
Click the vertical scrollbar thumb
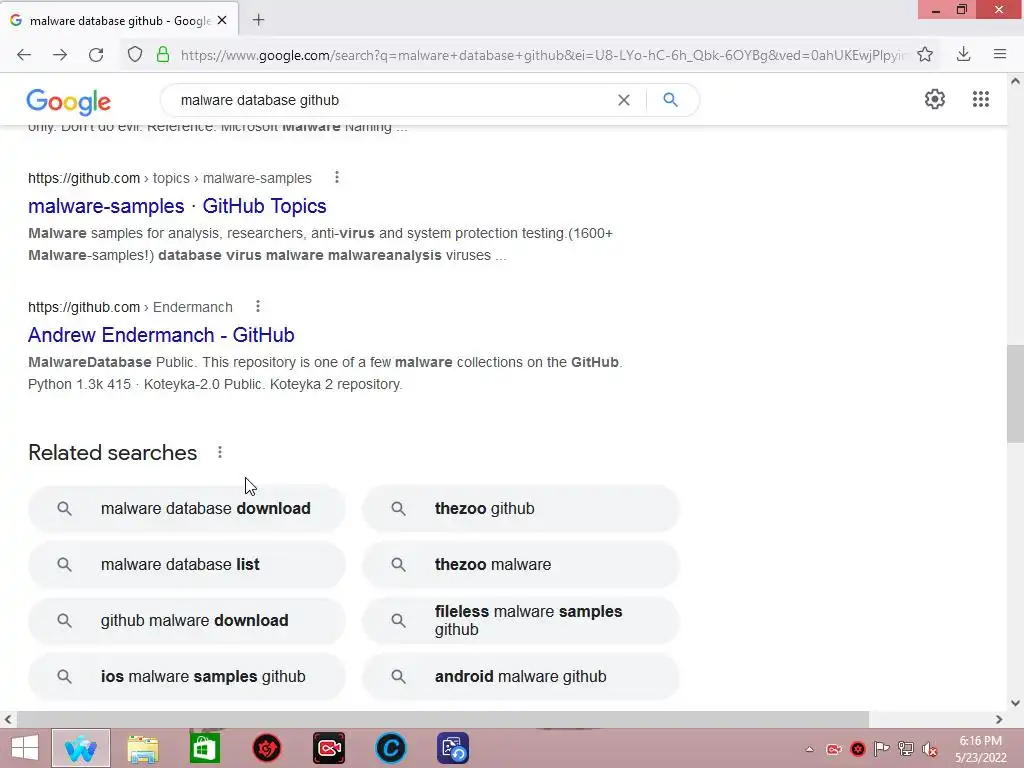tap(1015, 394)
